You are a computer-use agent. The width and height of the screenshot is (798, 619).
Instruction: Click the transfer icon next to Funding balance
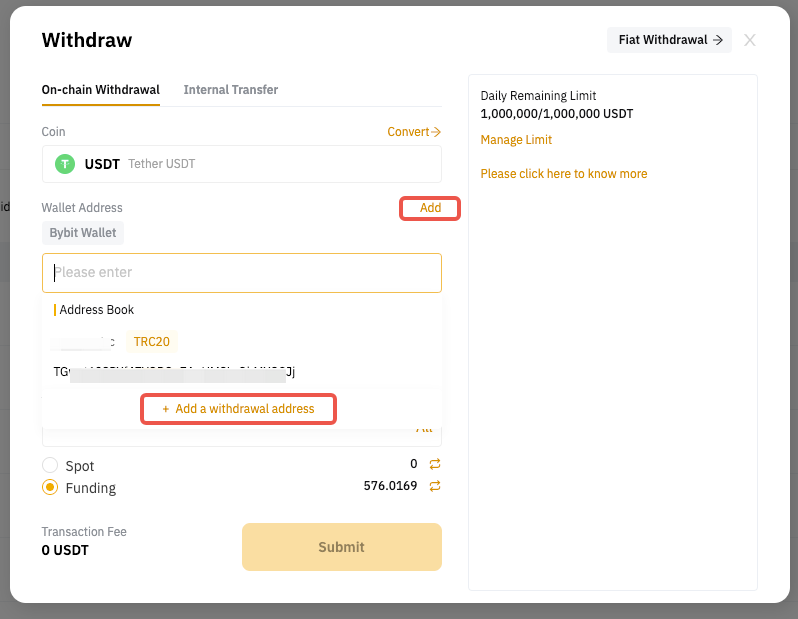pyautogui.click(x=435, y=486)
